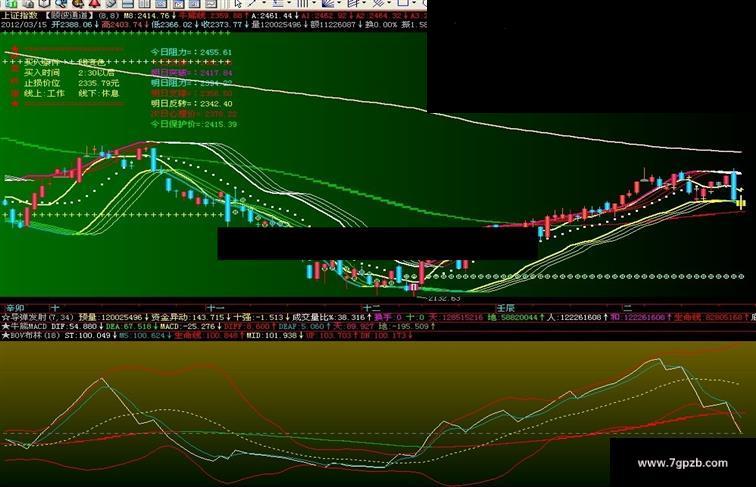Click the 【顾庞通道】 indicator name
The width and height of the screenshot is (756, 487).
(70, 15)
